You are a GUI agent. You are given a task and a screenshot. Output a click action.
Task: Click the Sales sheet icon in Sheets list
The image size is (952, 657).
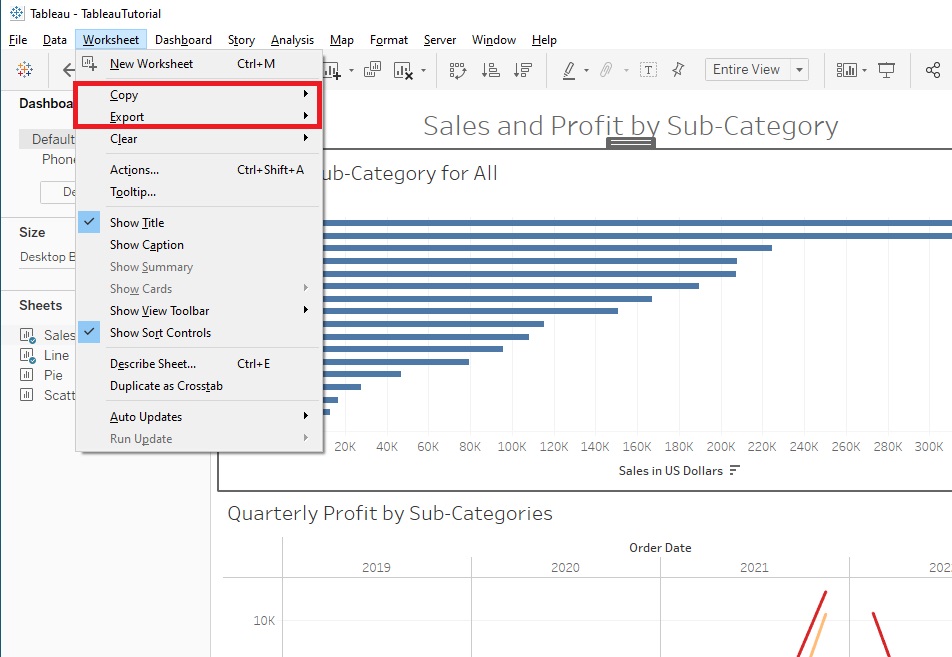28,335
